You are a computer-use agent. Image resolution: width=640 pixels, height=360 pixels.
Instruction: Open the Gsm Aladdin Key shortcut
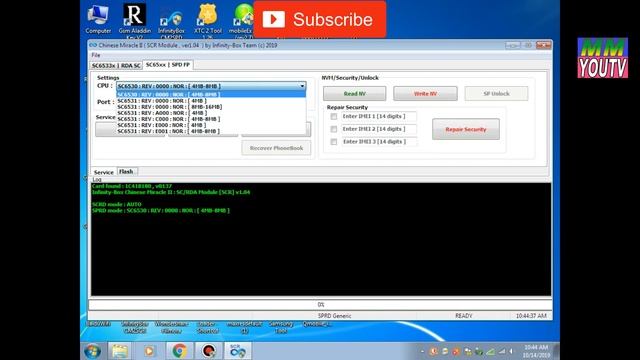coord(134,20)
